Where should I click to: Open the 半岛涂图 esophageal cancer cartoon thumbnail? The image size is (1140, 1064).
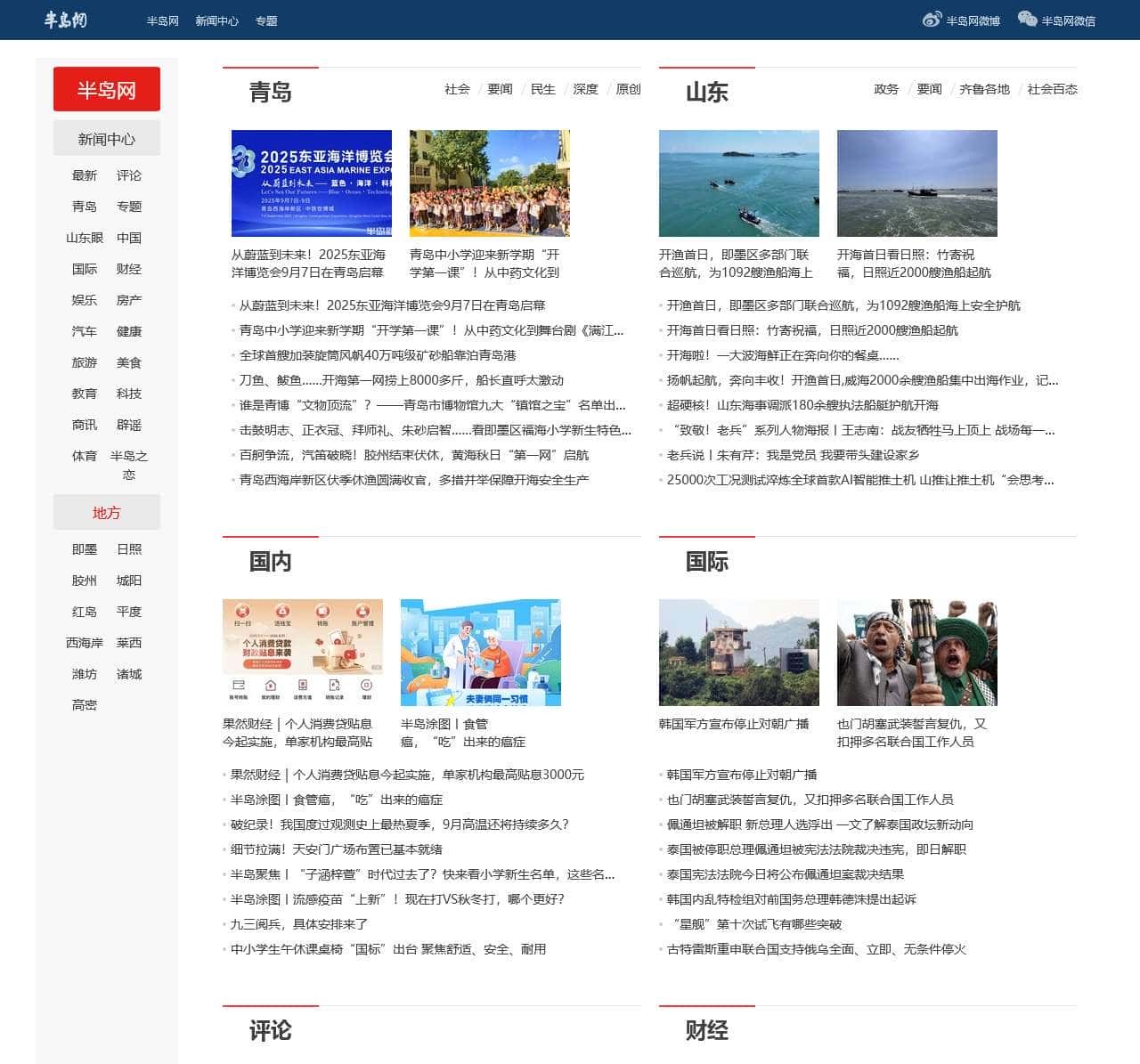[x=480, y=653]
